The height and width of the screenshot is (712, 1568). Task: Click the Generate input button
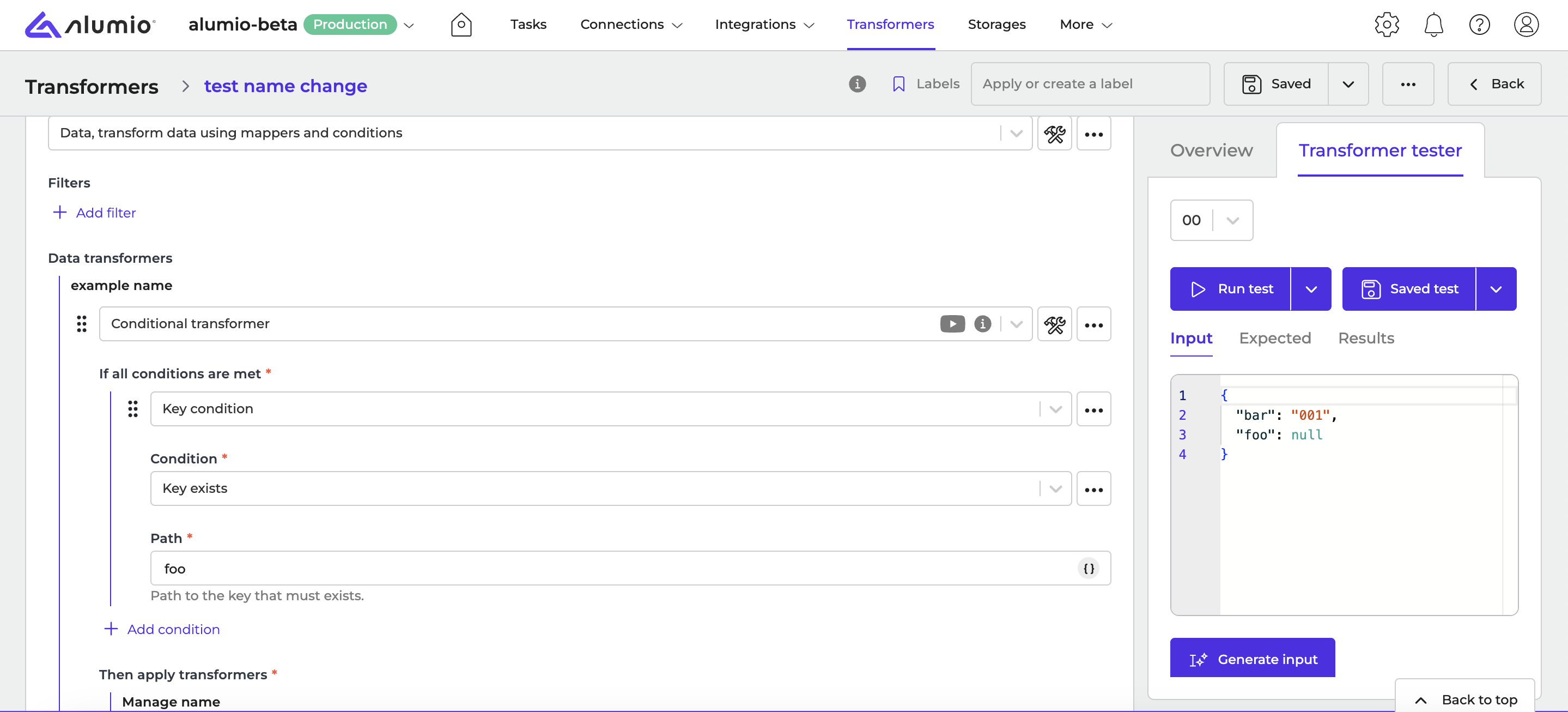coord(1252,659)
